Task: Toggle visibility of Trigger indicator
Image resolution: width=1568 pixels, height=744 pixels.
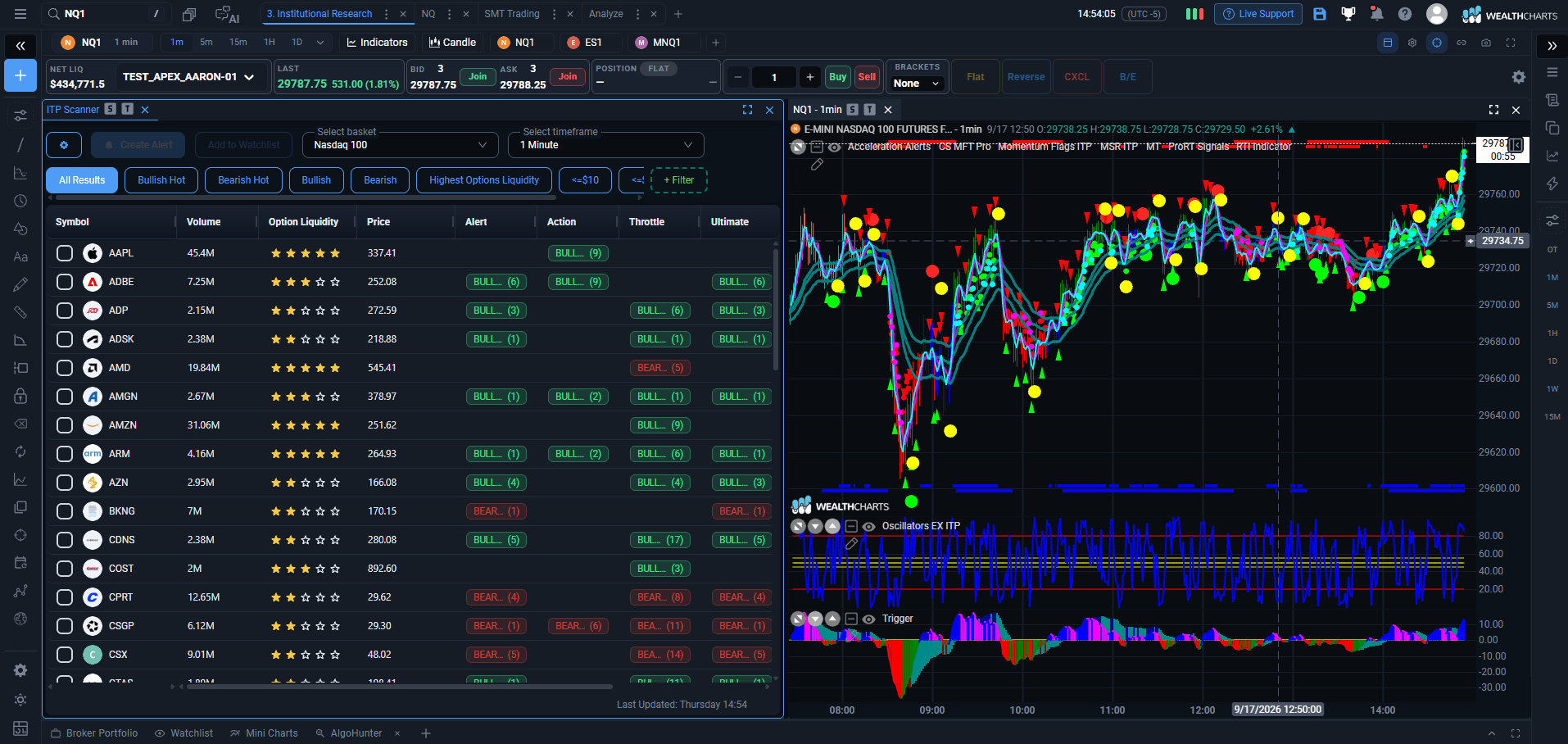Action: tap(869, 619)
